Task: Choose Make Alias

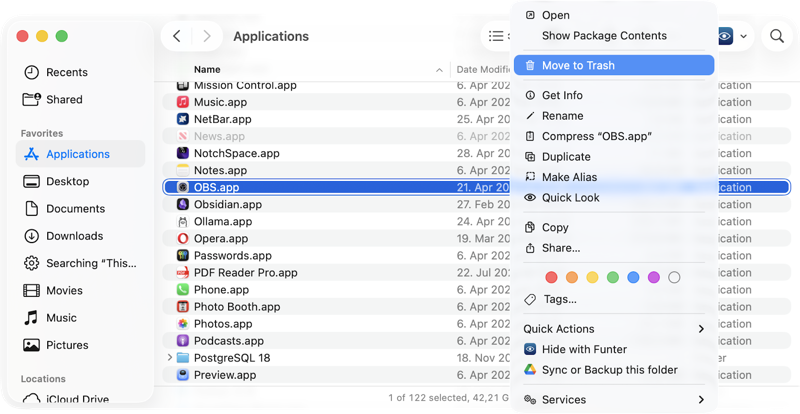Action: [x=614, y=177]
